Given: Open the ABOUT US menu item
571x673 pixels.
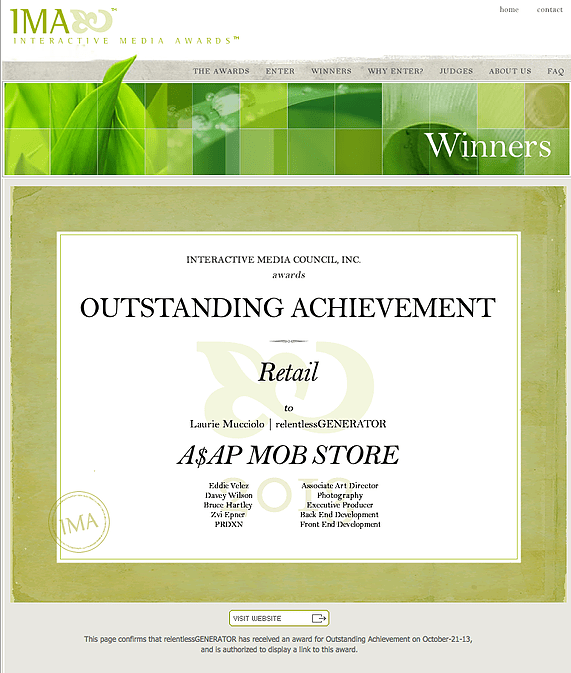Looking at the screenshot, I should (x=510, y=71).
